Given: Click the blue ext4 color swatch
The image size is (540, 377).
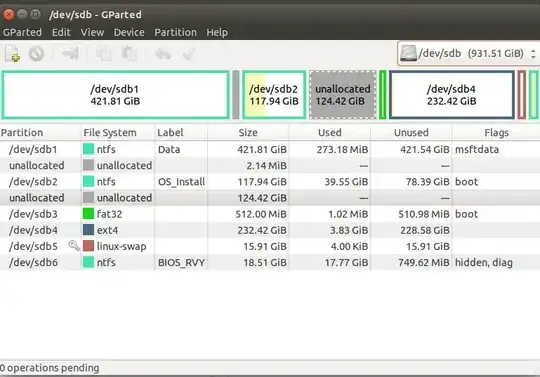Looking at the screenshot, I should click(89, 230).
